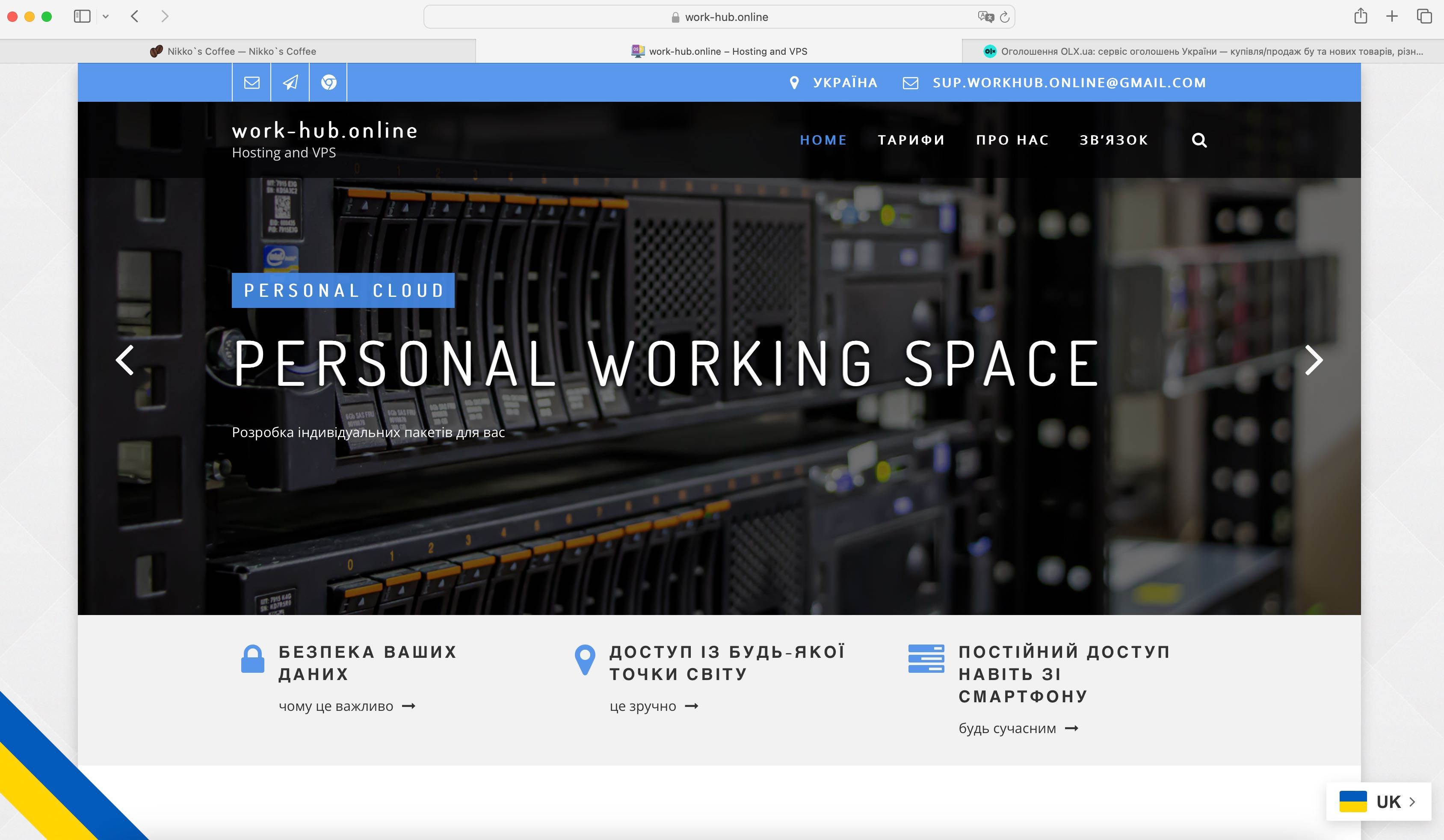Click the PERSONAL CLOUD blue label
The height and width of the screenshot is (840, 1444).
[x=343, y=290]
